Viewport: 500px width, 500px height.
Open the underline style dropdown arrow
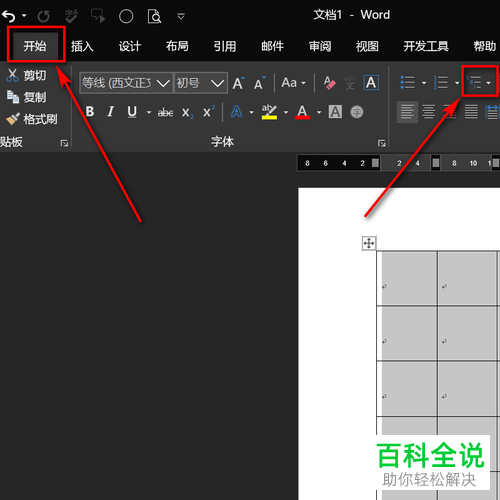[x=149, y=113]
